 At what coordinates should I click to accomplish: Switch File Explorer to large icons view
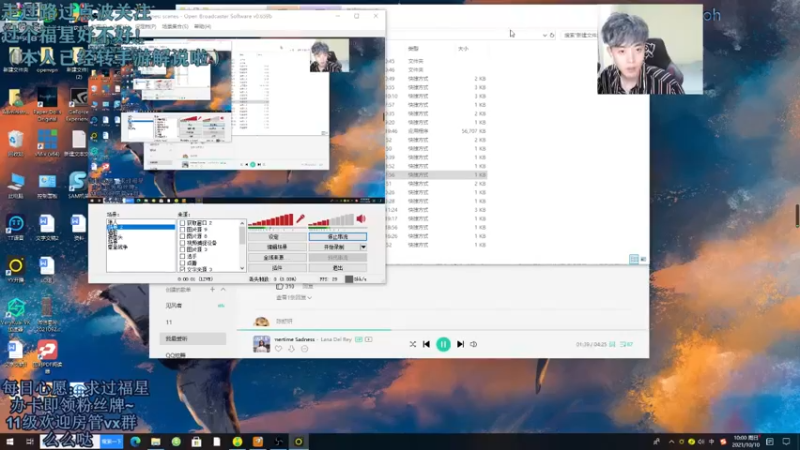click(643, 259)
